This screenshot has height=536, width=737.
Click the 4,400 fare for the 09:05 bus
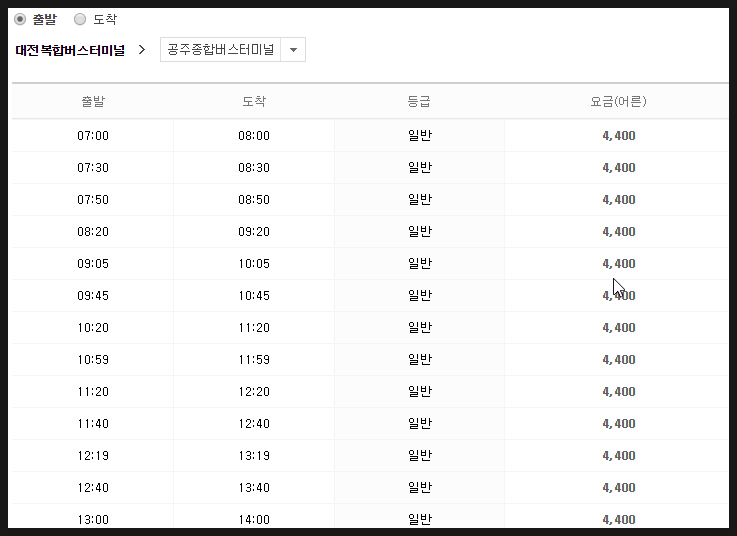click(619, 264)
